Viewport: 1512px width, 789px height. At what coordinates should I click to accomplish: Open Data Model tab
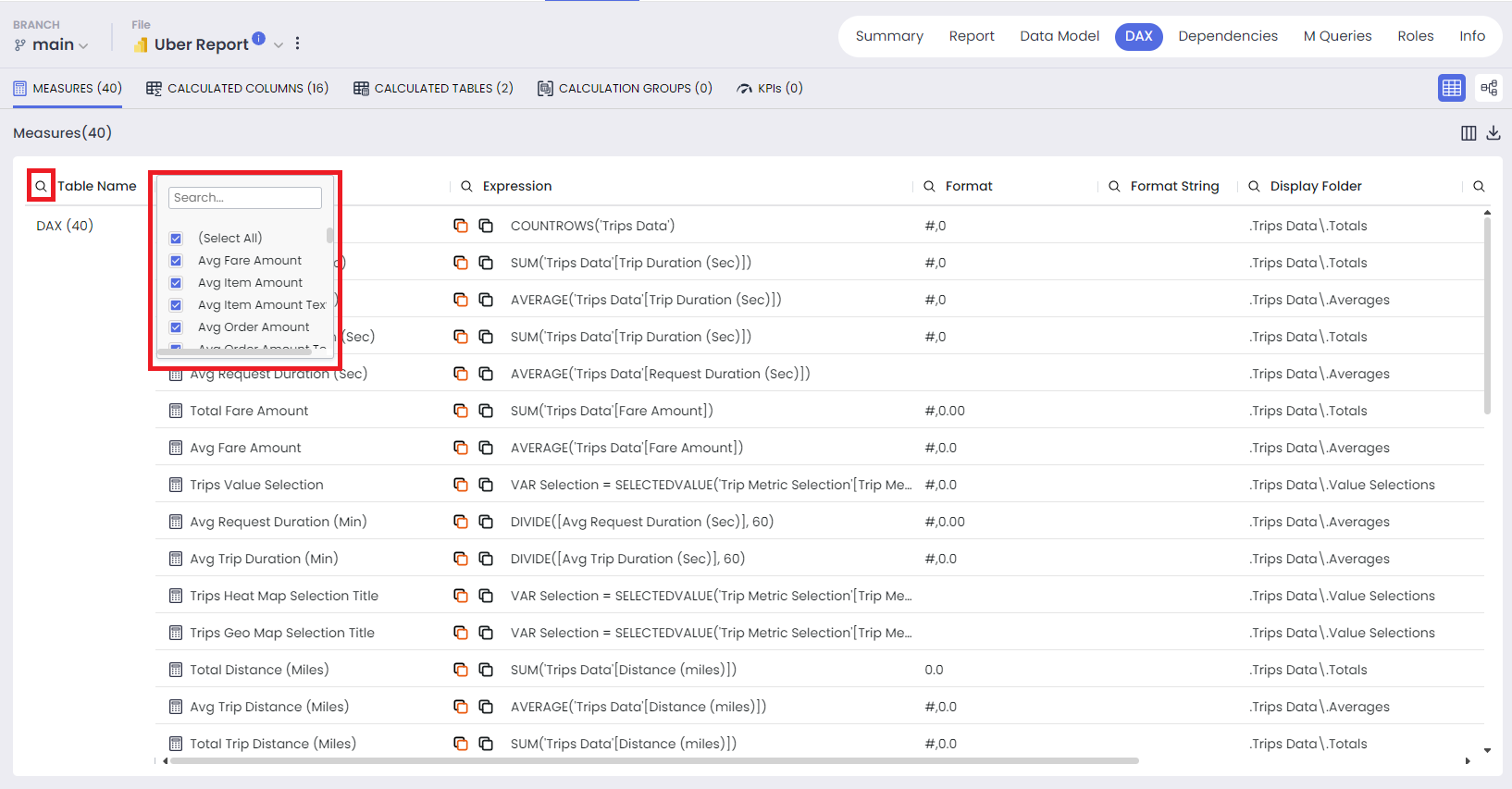pos(1060,36)
